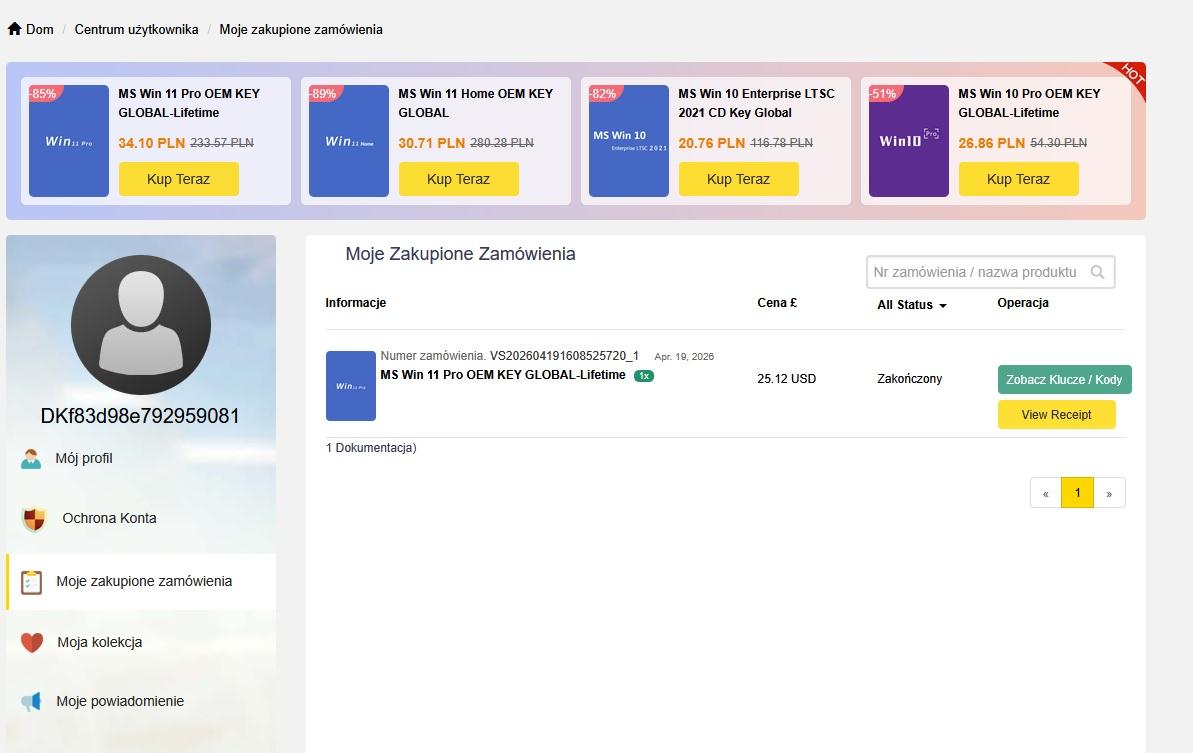Click the magnifier search icon in order search
This screenshot has height=753, width=1193.
pyautogui.click(x=1097, y=272)
